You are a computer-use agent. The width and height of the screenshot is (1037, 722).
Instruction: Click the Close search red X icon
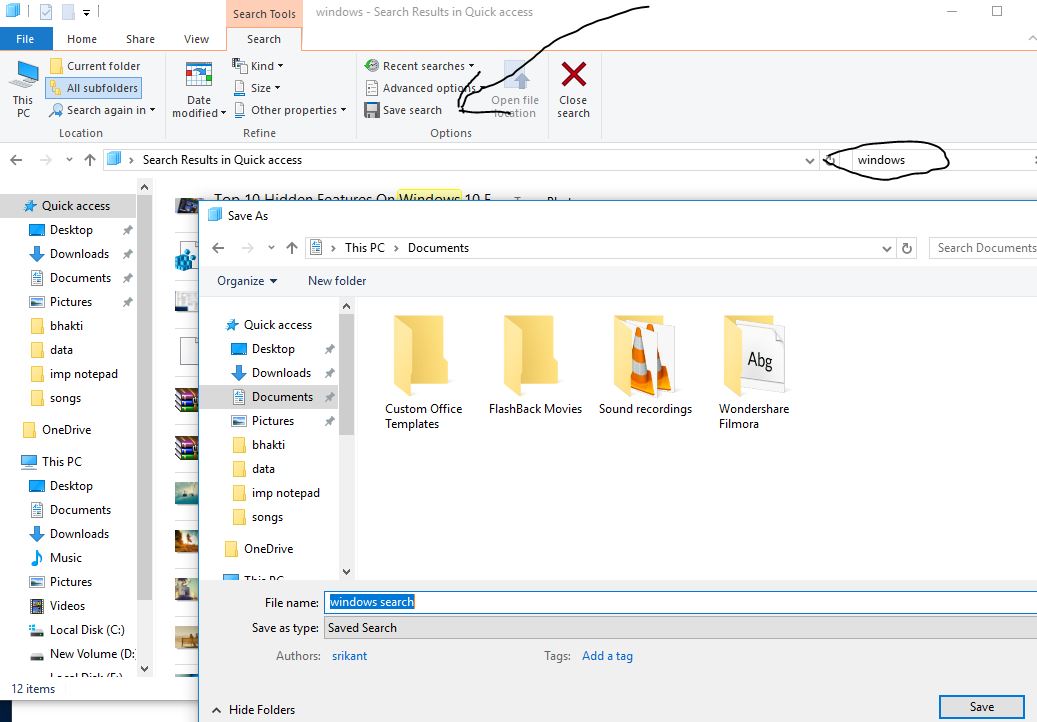tap(573, 76)
